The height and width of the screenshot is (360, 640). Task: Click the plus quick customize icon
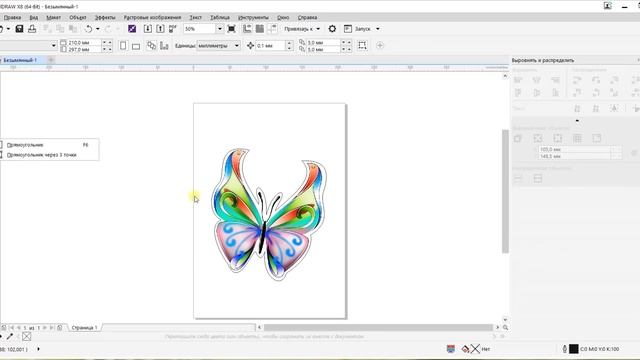pos(380,46)
